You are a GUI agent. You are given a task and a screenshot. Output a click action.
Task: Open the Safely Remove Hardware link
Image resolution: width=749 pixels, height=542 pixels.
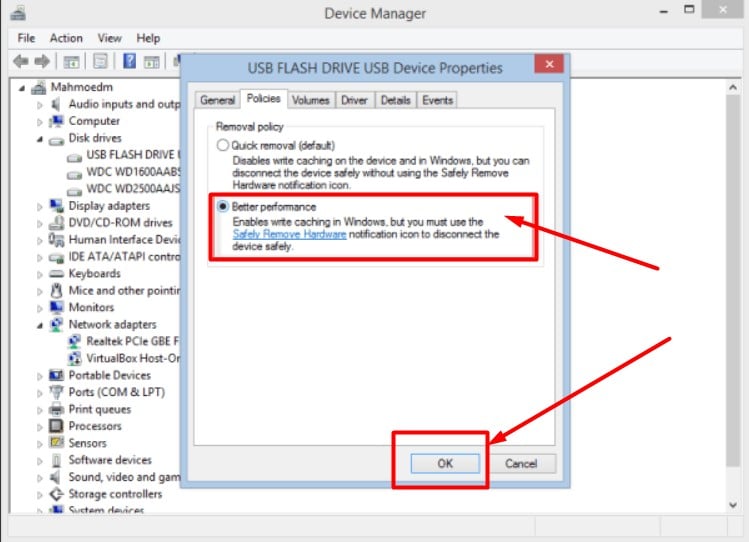(x=289, y=234)
